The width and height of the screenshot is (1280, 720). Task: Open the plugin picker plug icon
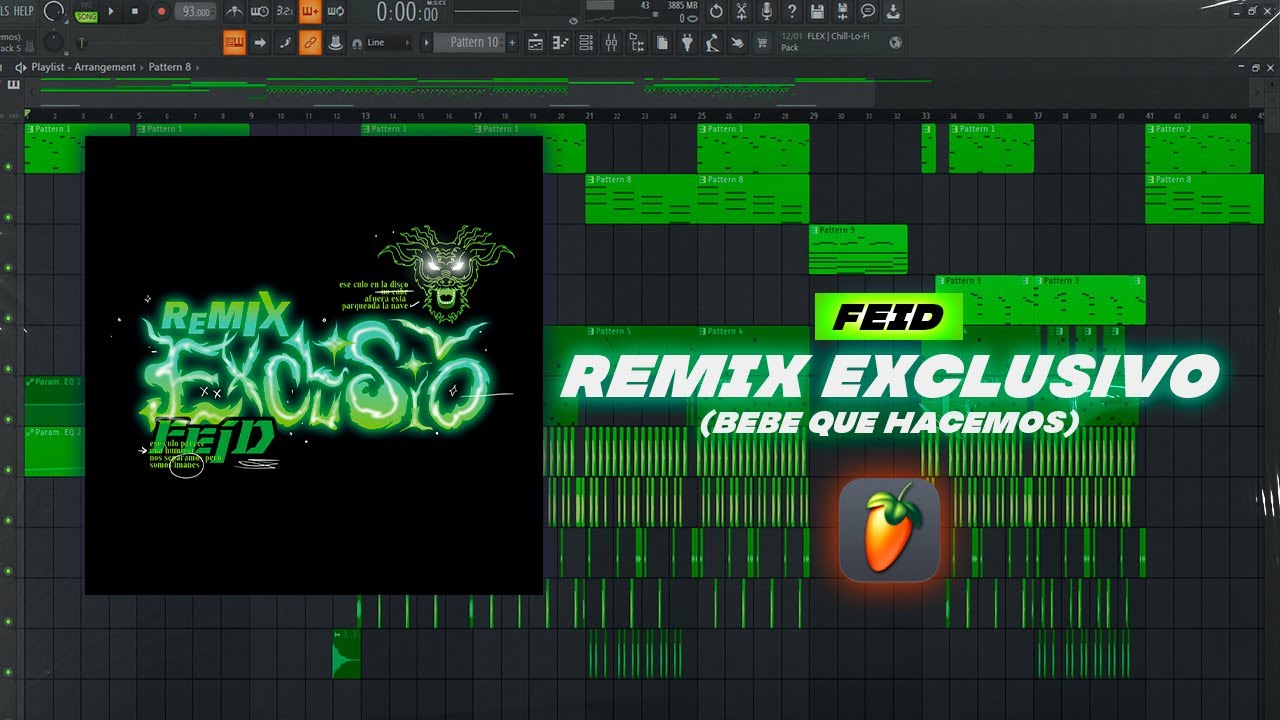pos(687,43)
